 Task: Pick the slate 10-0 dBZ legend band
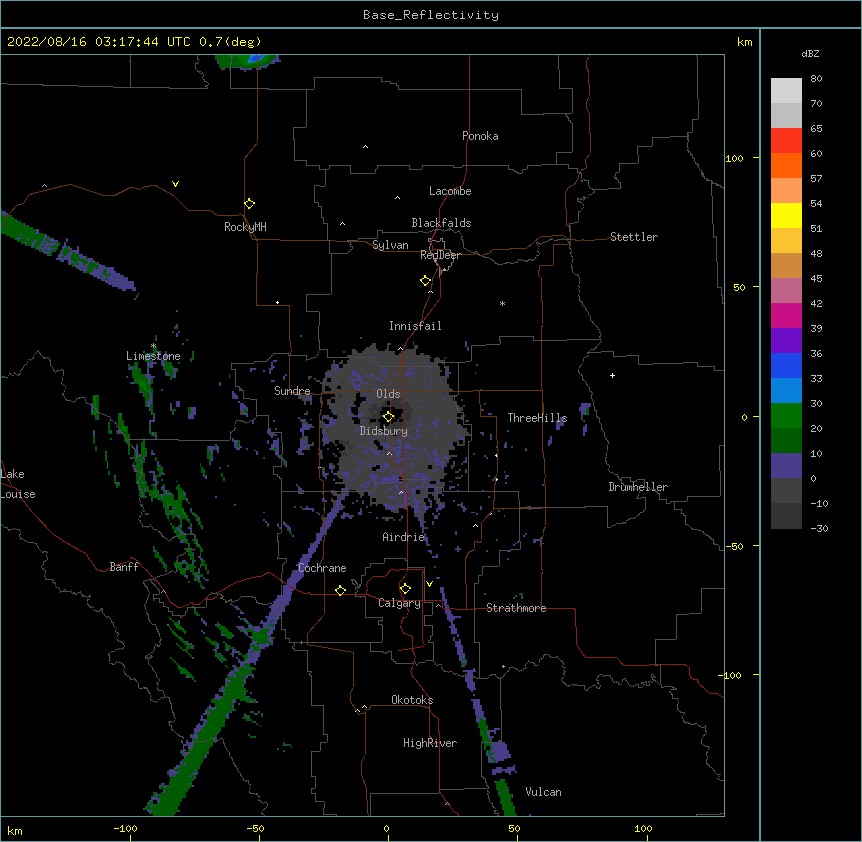coord(786,466)
